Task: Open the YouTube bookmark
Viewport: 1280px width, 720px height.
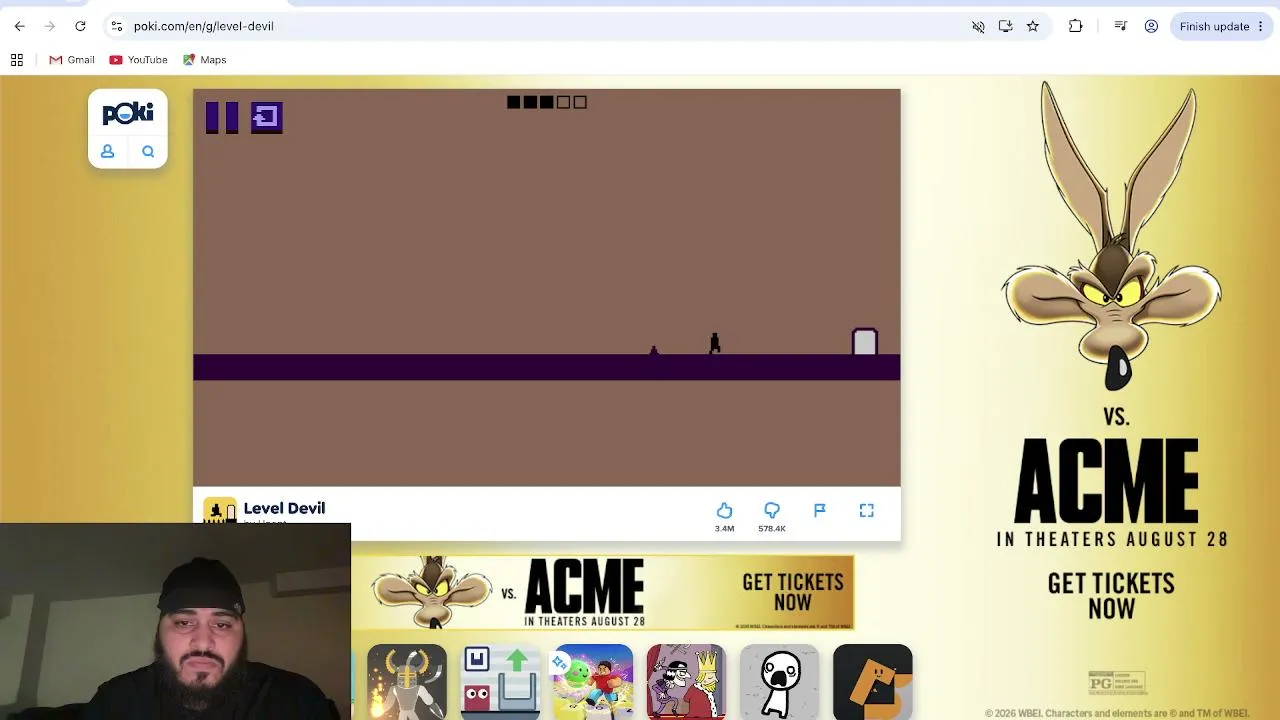Action: 138,60
